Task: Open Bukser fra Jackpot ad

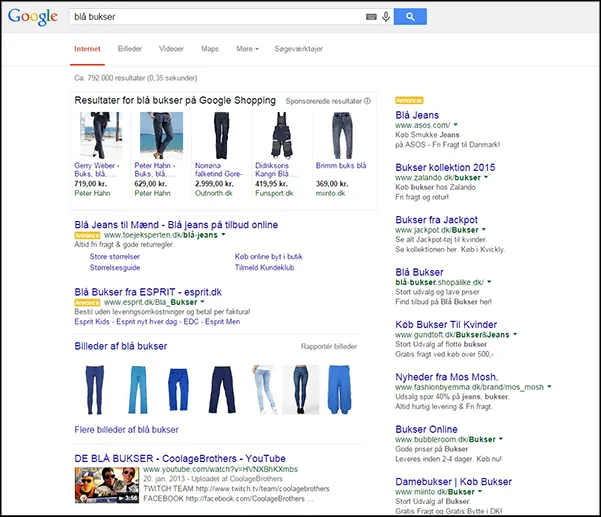Action: coord(437,220)
